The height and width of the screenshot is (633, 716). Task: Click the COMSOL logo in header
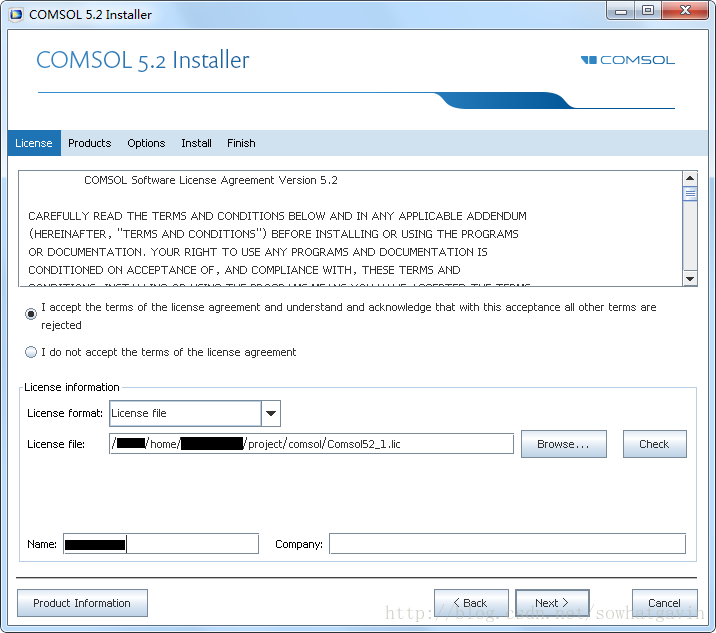coord(627,60)
